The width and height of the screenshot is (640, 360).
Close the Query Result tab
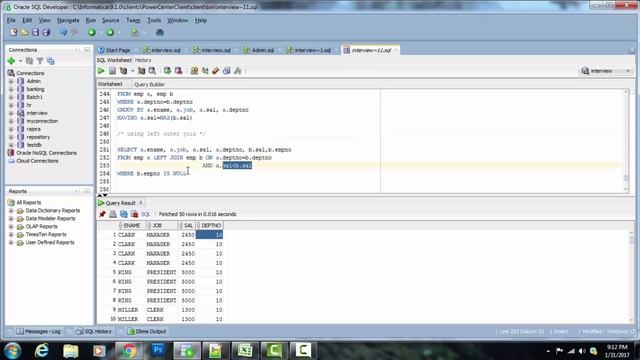141,203
